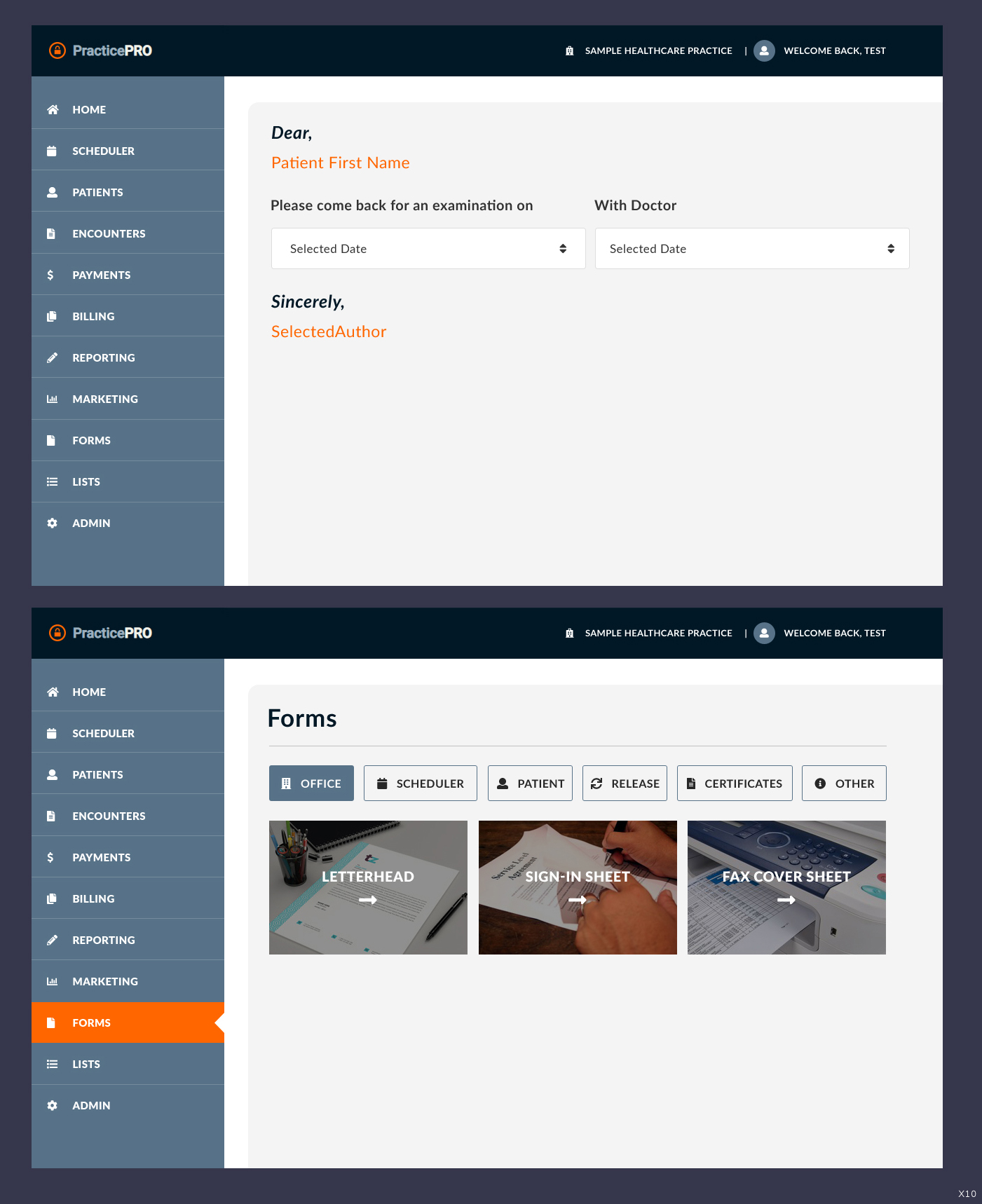This screenshot has height=1204, width=982.
Task: Click the Billing copy icon in Forms screen sidebar
Action: (52, 898)
